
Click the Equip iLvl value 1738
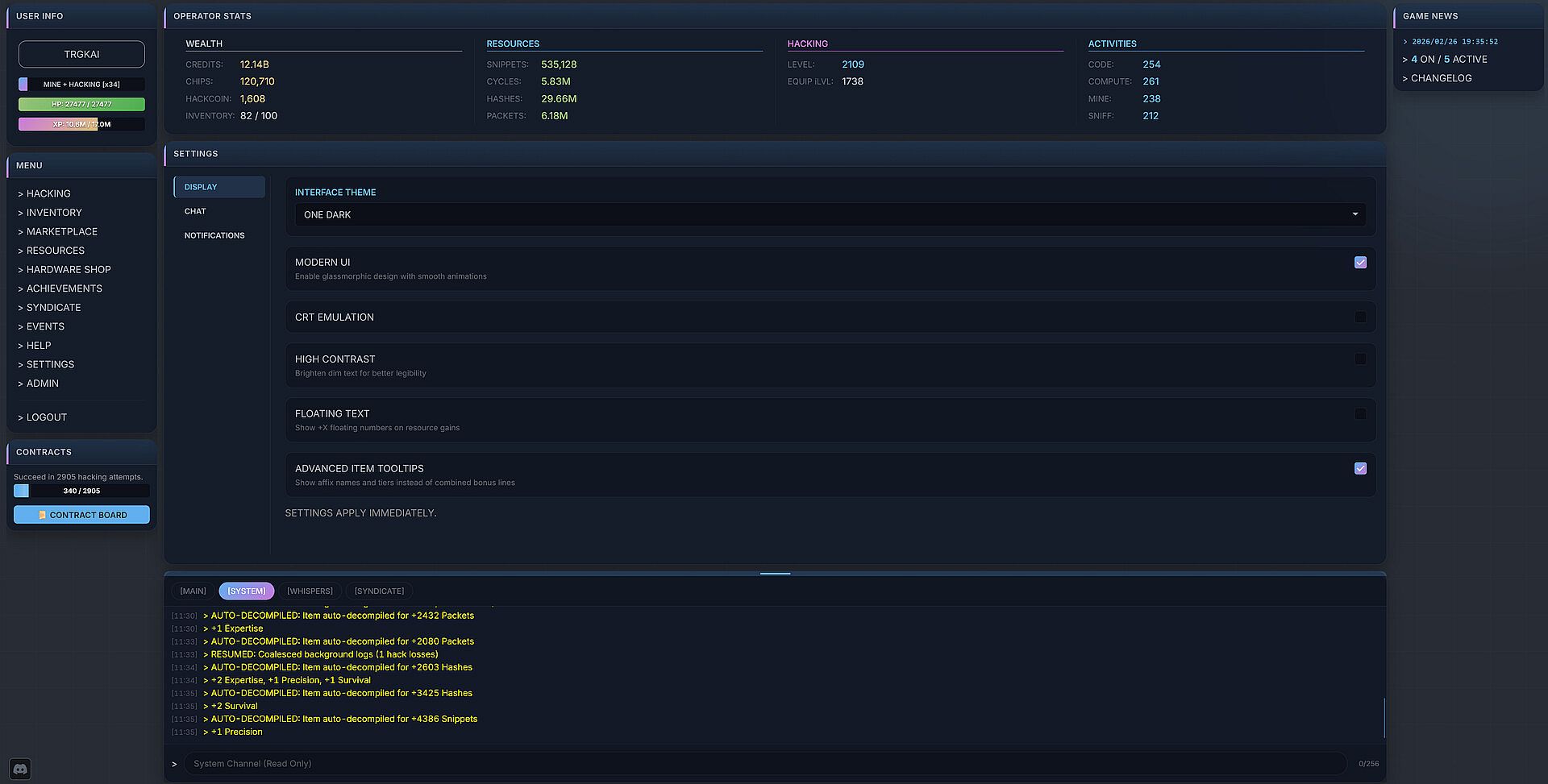[852, 81]
